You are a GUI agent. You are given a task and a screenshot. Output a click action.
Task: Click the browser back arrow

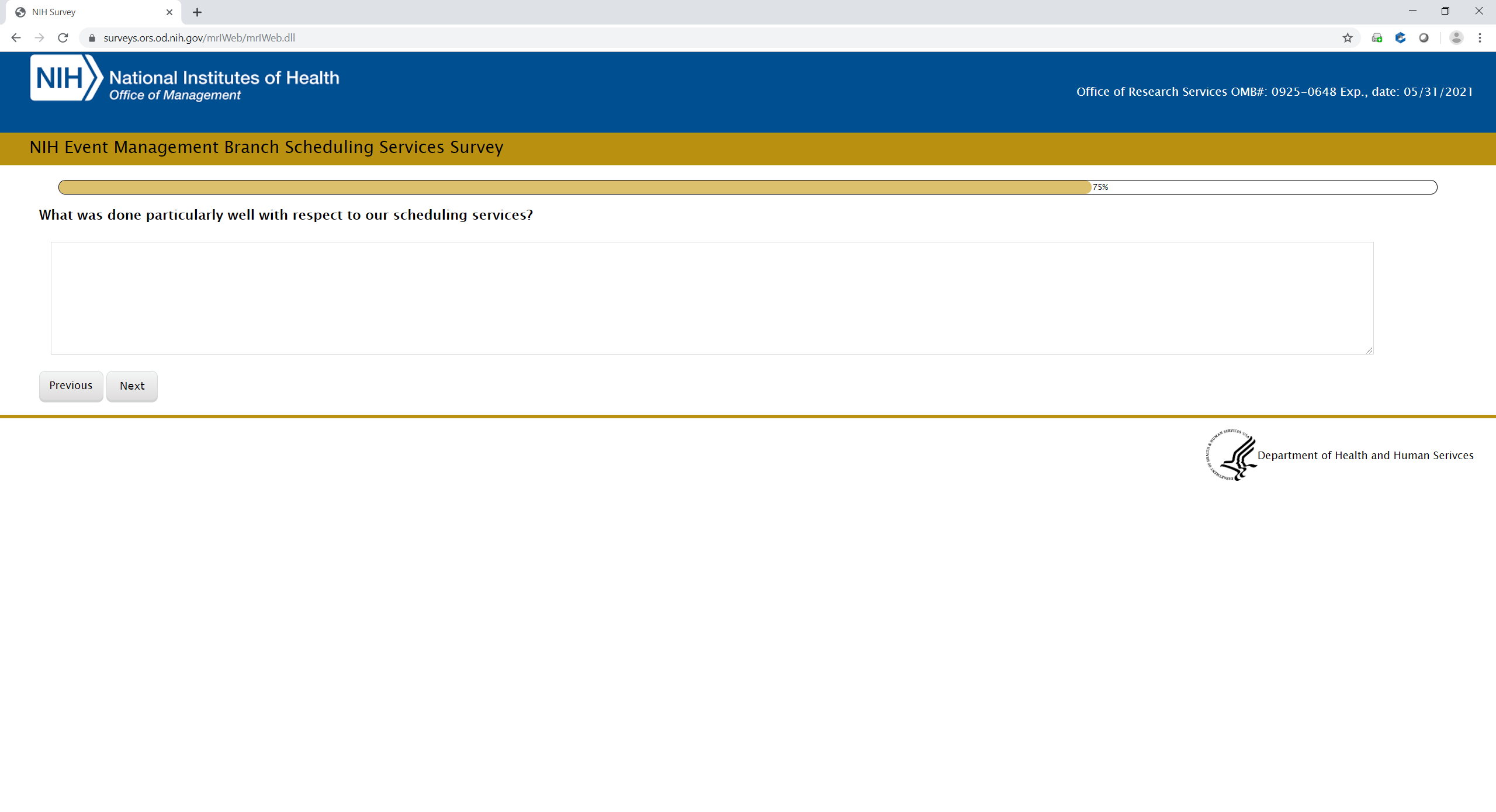pyautogui.click(x=16, y=38)
